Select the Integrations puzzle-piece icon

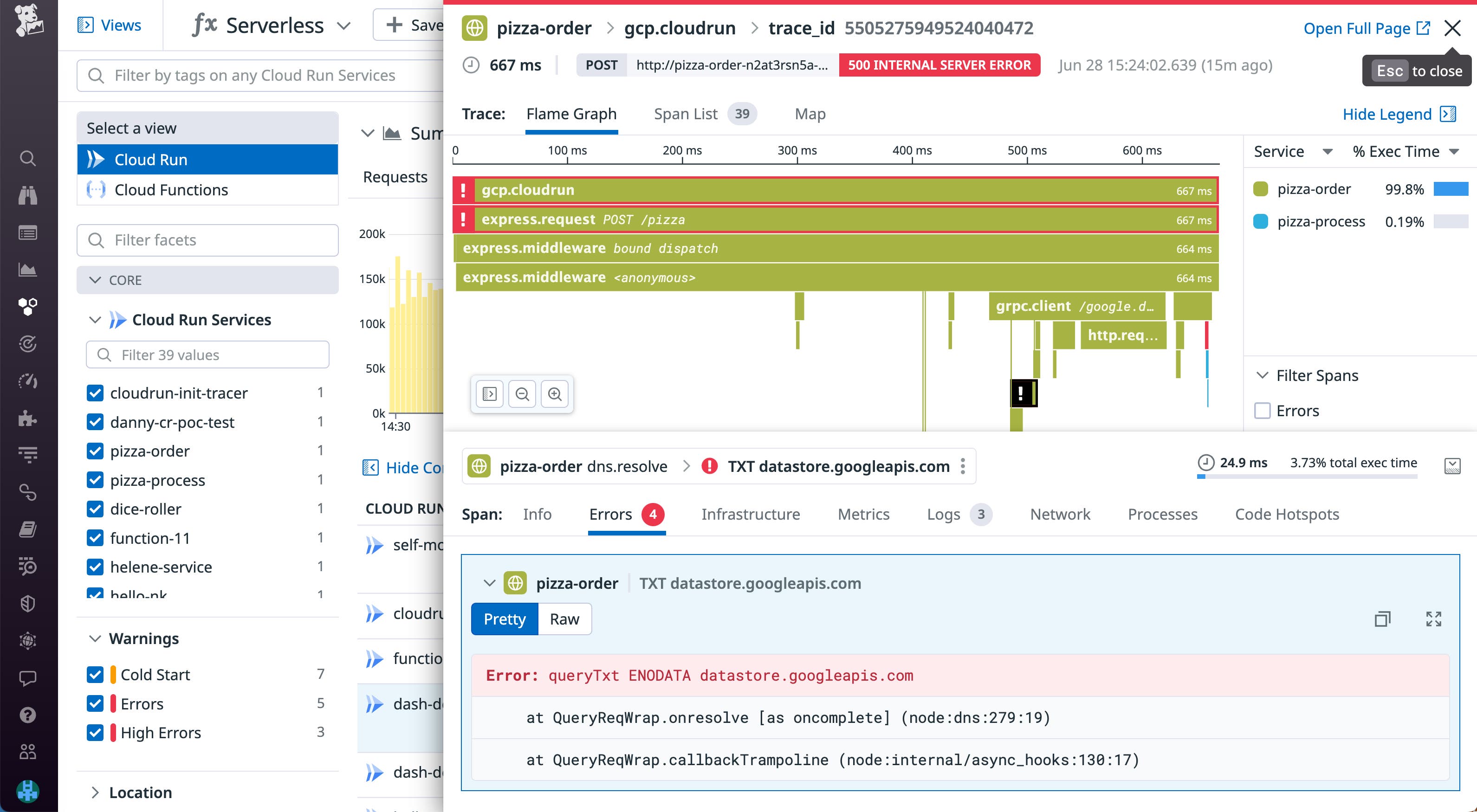[28, 419]
